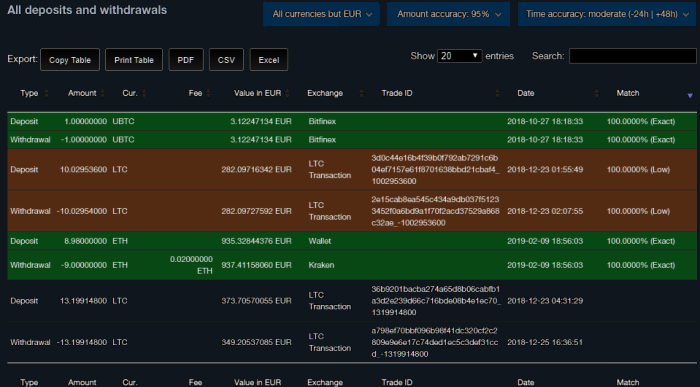Click the Wallet exchange cell
The image size is (700, 387).
[x=320, y=241]
